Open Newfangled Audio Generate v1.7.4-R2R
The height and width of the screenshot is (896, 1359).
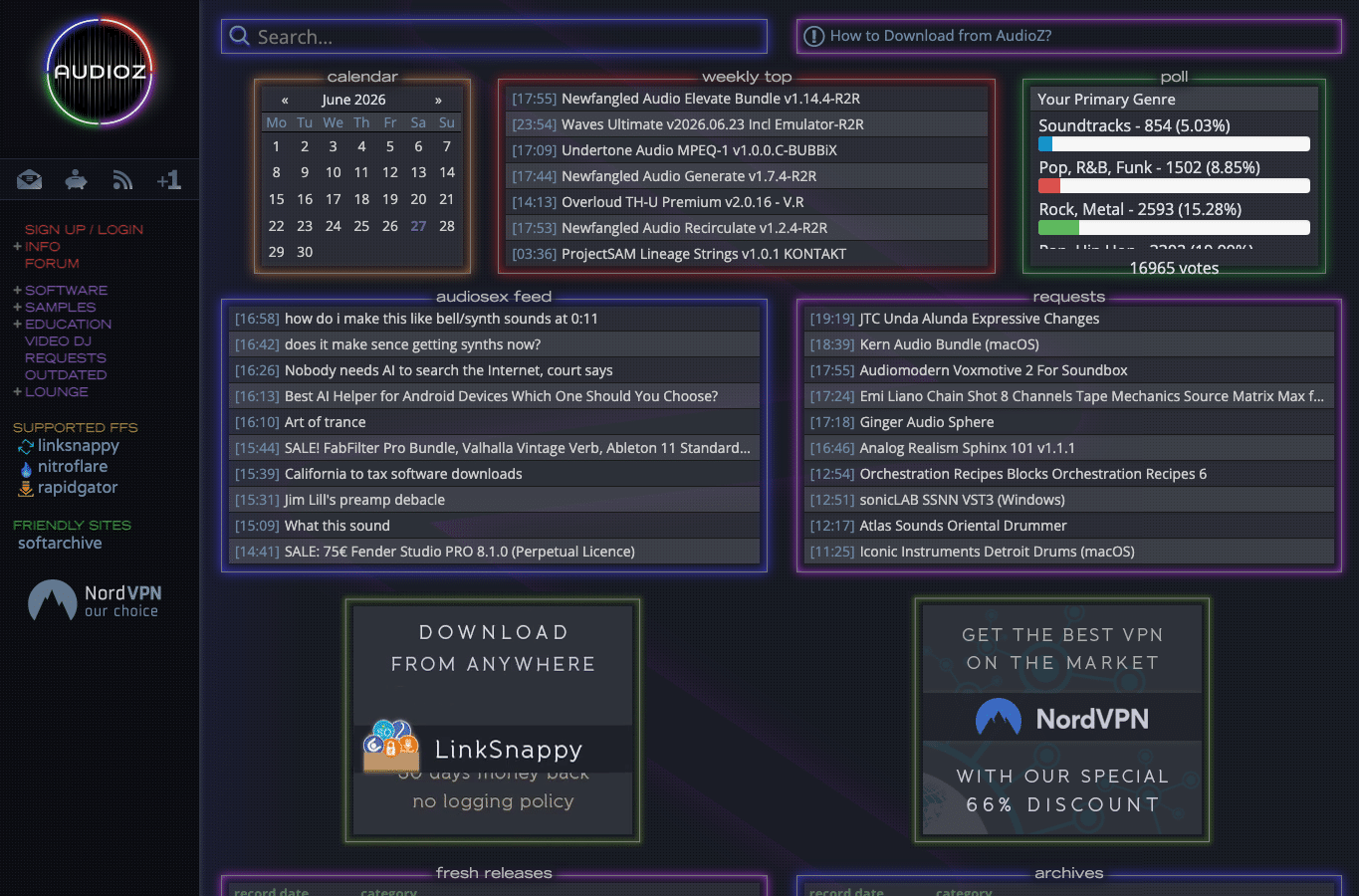[689, 176]
